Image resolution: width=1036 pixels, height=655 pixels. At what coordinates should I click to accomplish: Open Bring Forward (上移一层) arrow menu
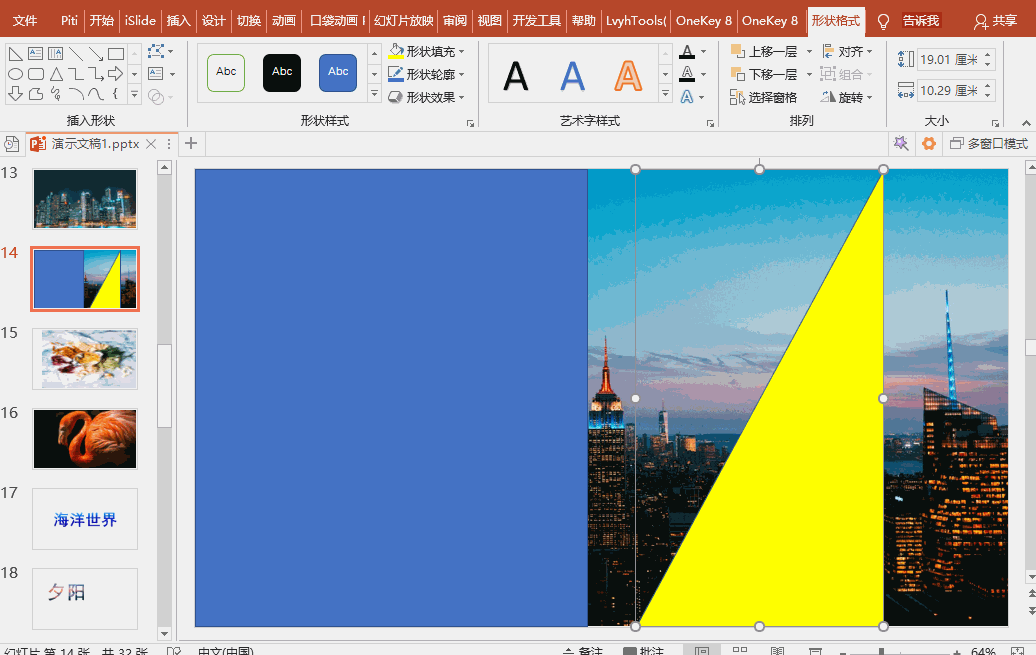(x=809, y=52)
